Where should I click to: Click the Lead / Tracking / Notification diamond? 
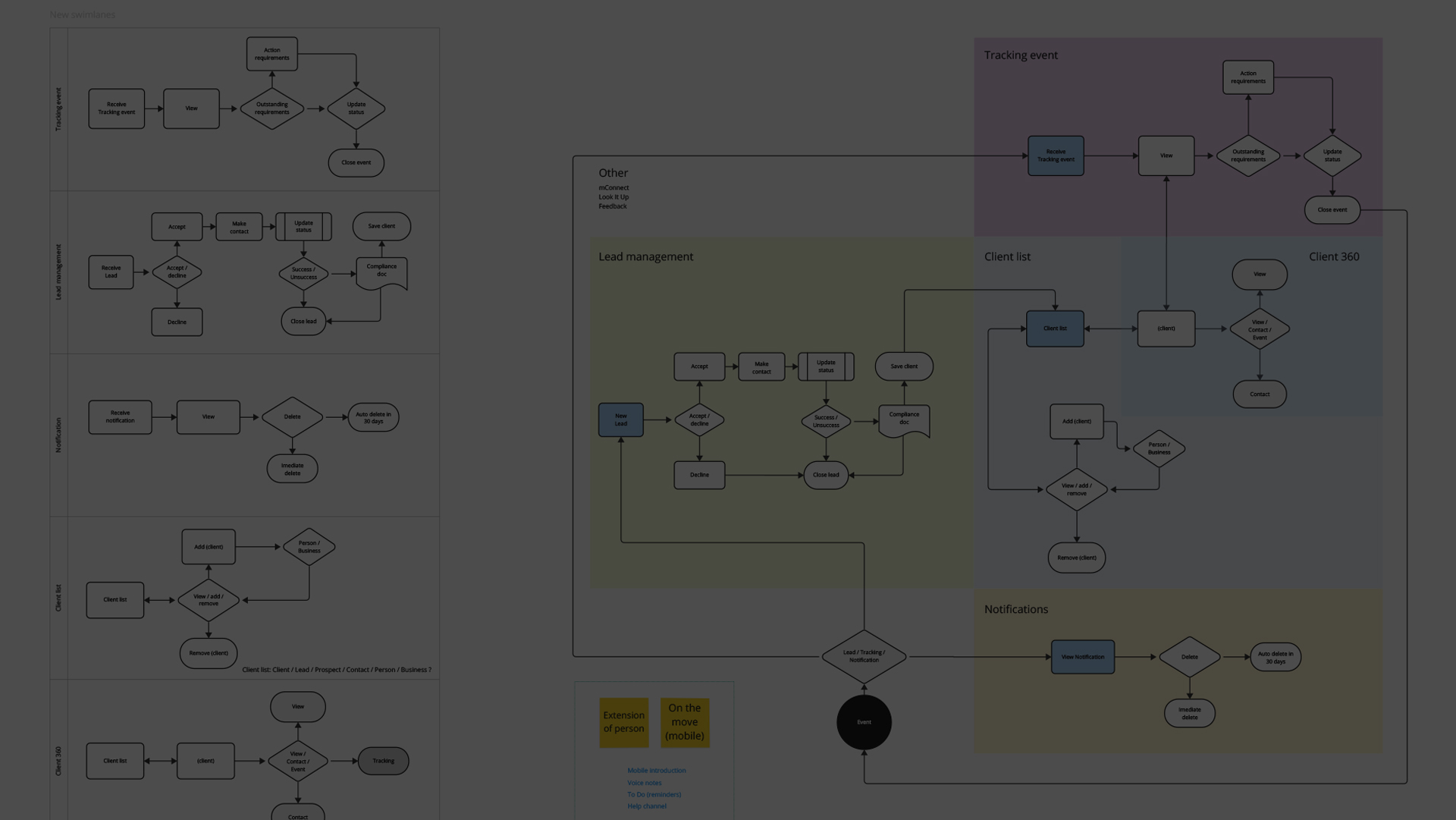coord(864,656)
